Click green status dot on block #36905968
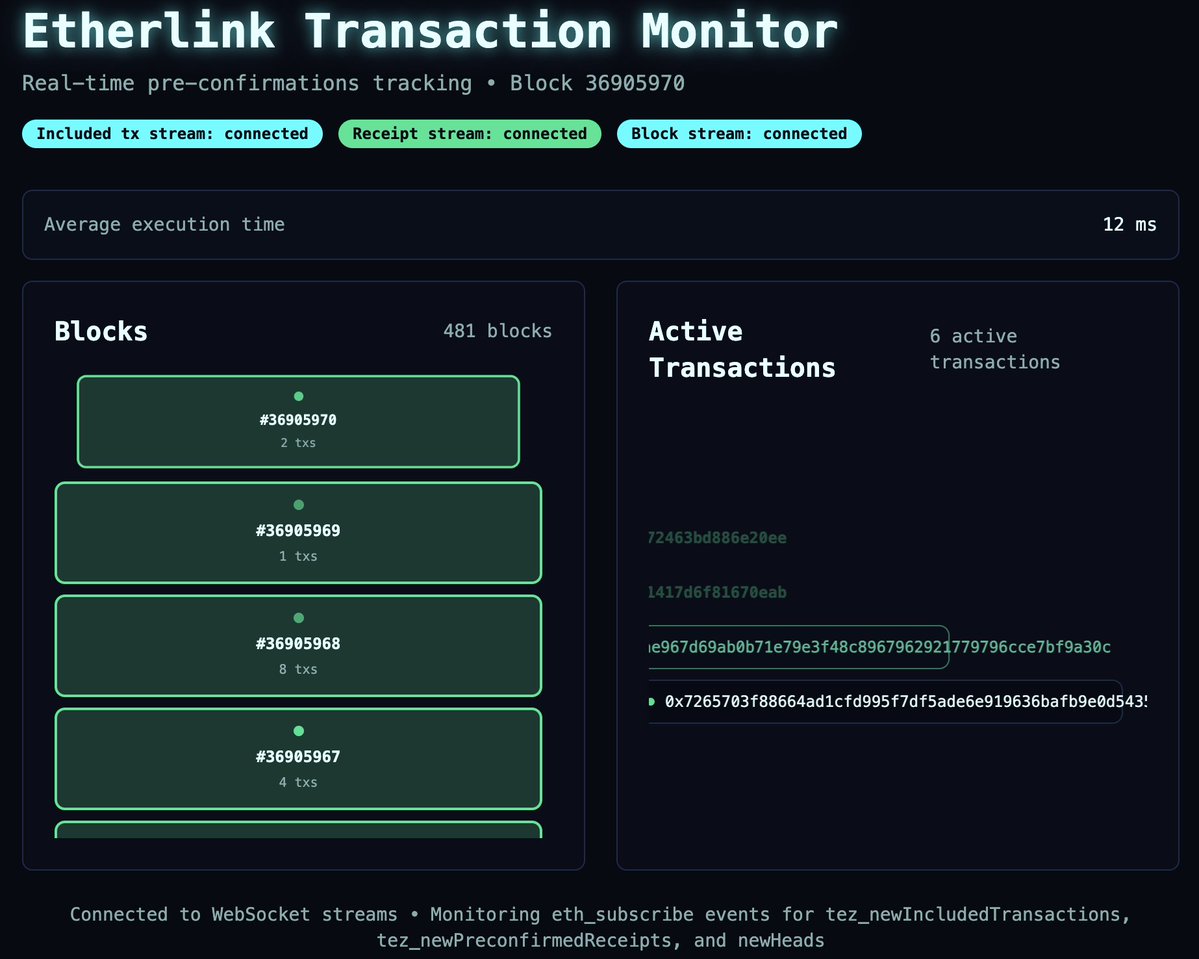This screenshot has width=1199, height=959. pyautogui.click(x=299, y=618)
